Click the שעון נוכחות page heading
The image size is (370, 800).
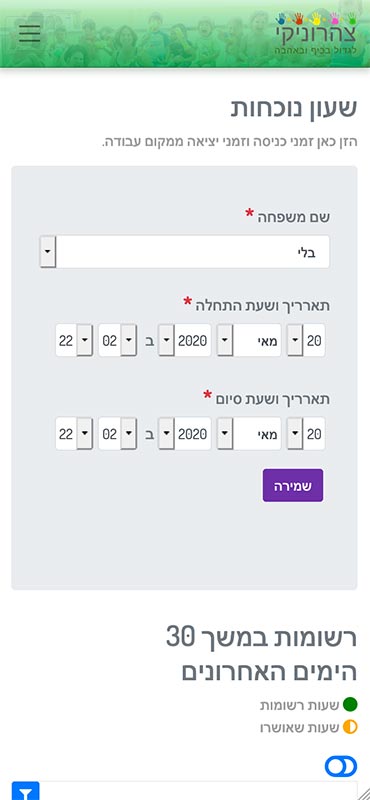point(293,108)
